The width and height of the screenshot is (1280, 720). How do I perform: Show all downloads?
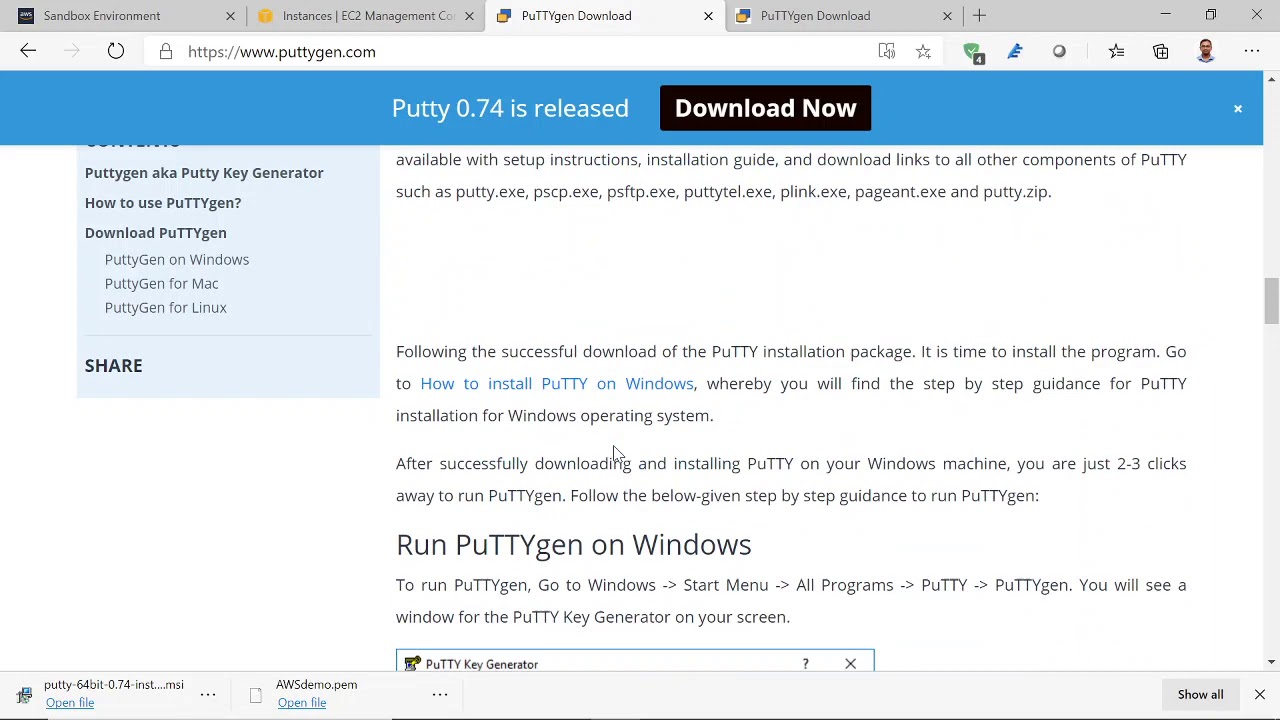tap(1200, 694)
